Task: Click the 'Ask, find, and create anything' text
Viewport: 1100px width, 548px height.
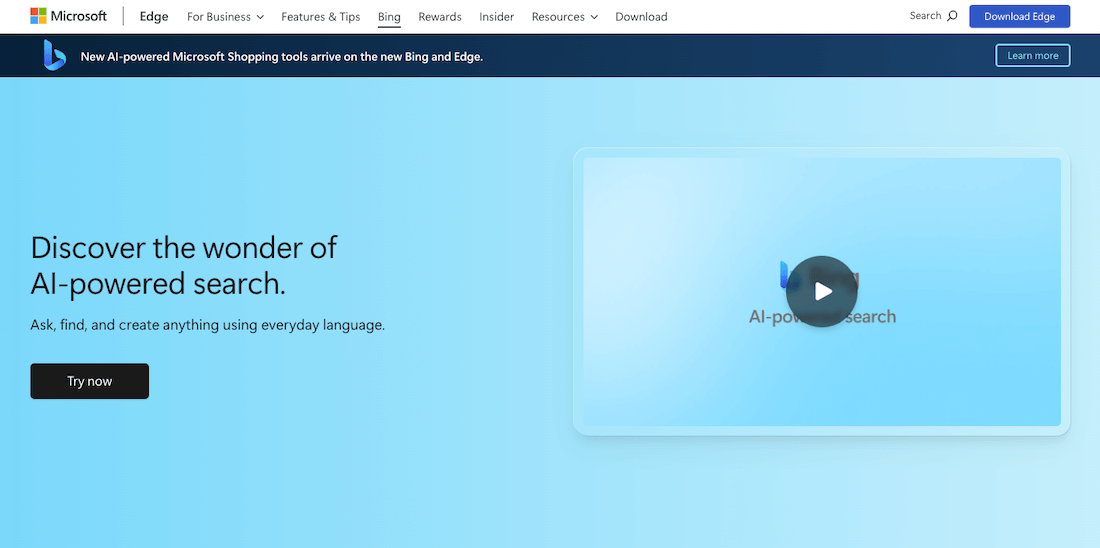Action: click(208, 326)
